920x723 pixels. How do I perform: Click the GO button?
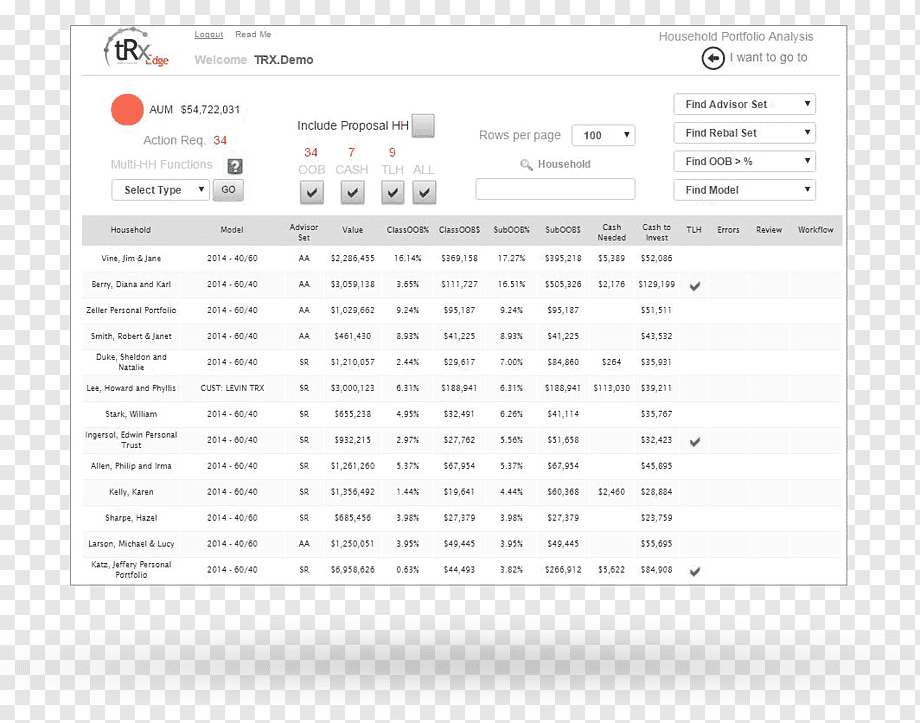[x=228, y=190]
